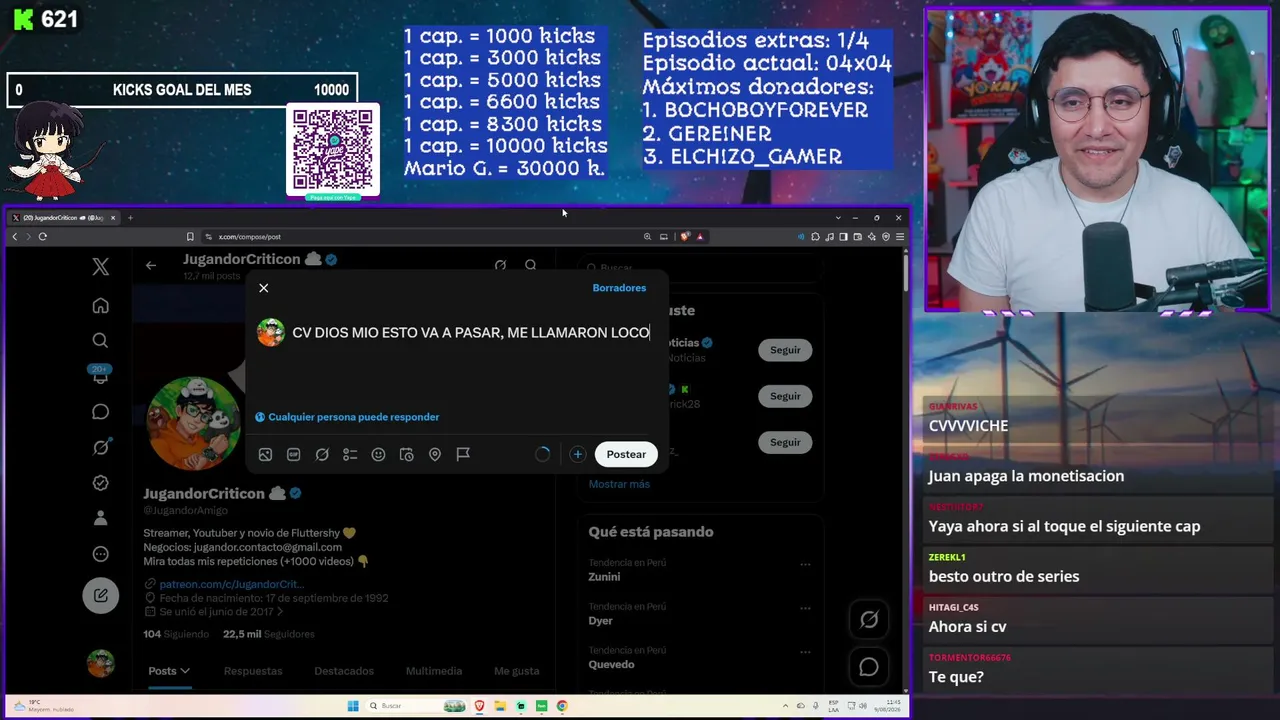Click the Postear button

pyautogui.click(x=626, y=454)
